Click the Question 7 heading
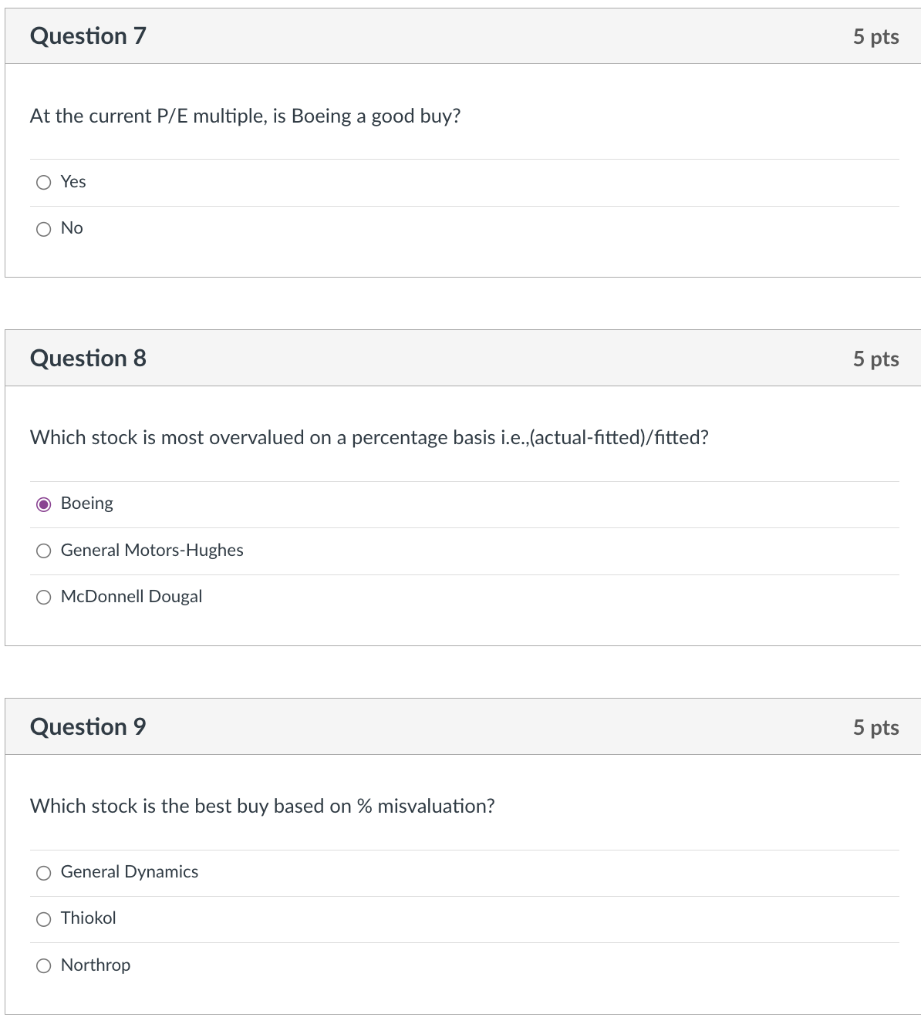The image size is (921, 1024). coord(88,37)
